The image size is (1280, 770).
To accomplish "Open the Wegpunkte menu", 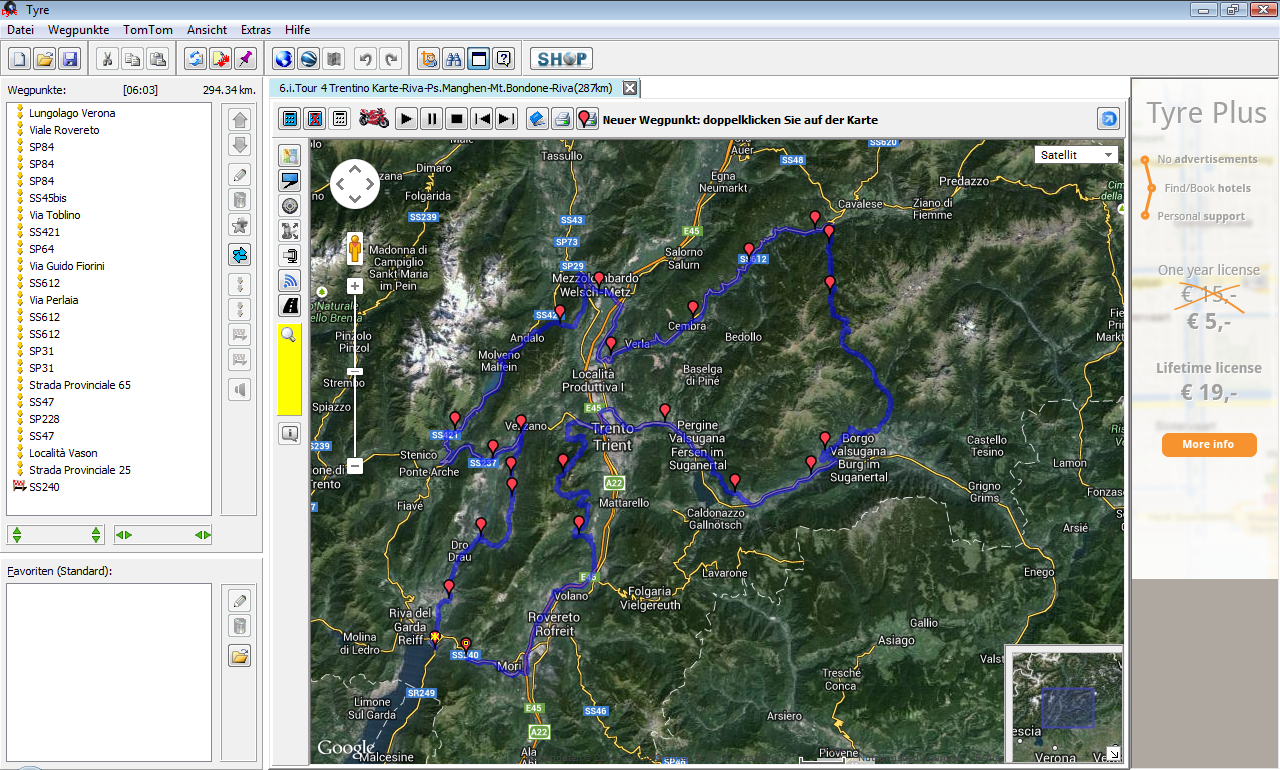I will (x=78, y=30).
